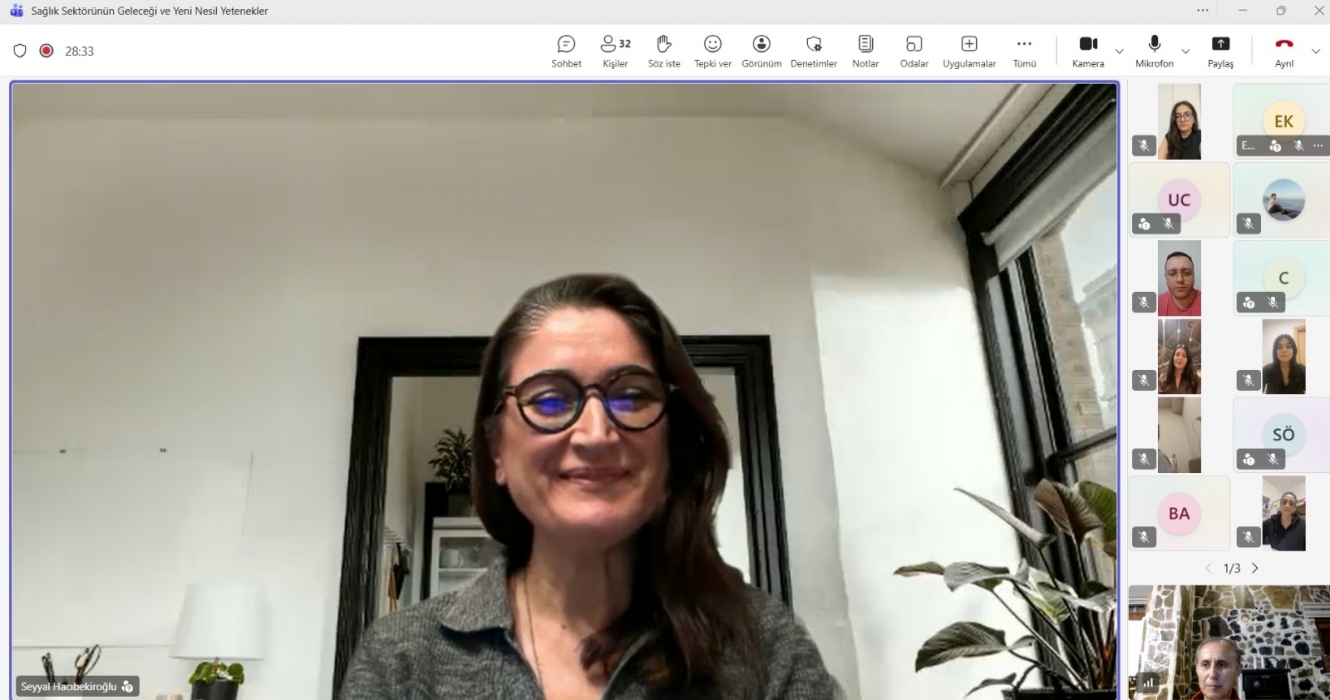Expand the Ayrıl leave options arrow
The width and height of the screenshot is (1330, 700).
1315,51
